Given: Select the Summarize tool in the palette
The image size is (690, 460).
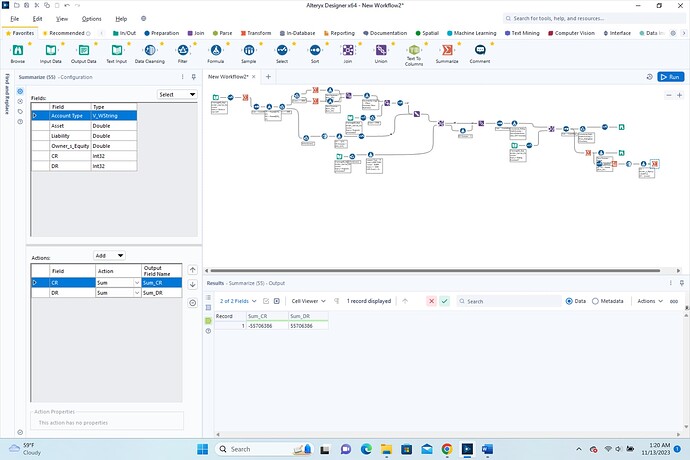Looking at the screenshot, I should coord(447,54).
